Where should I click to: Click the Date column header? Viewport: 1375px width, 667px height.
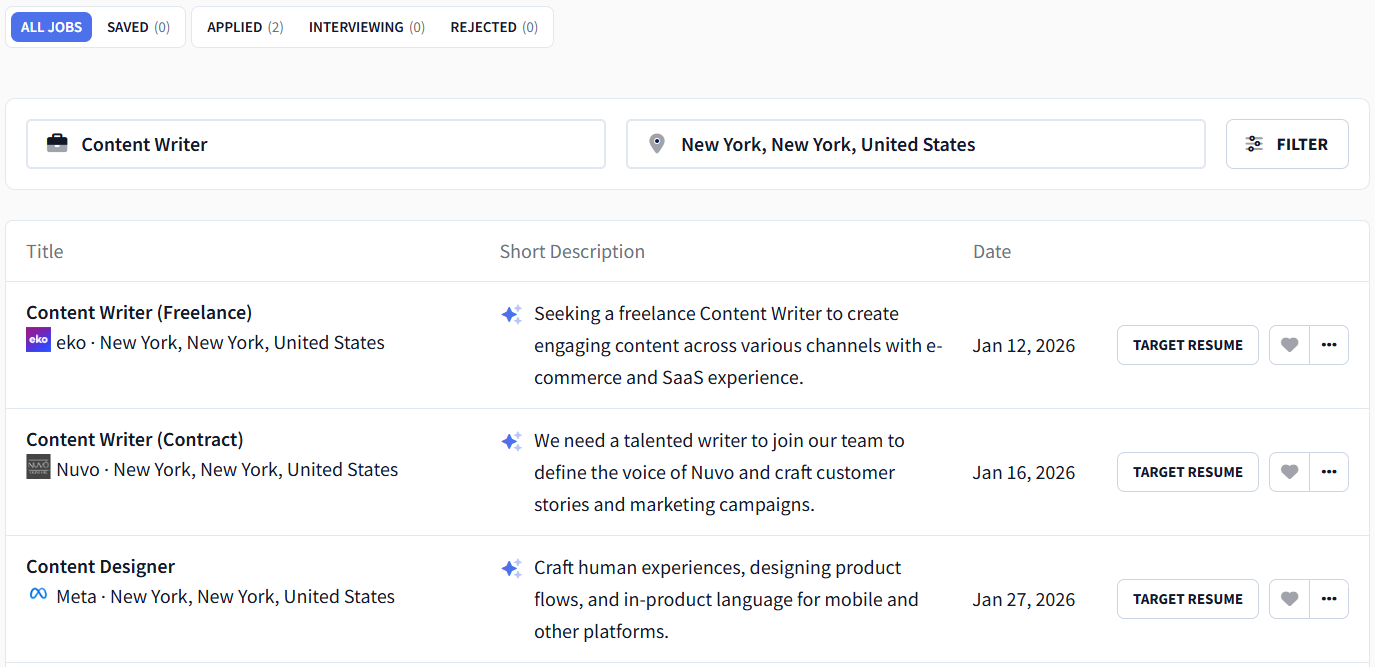992,251
